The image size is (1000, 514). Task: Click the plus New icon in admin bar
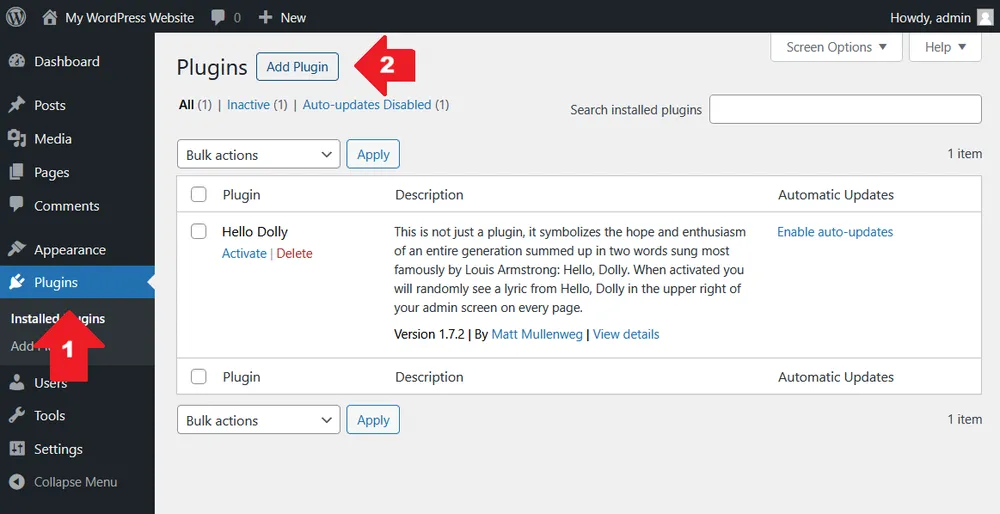click(x=265, y=17)
